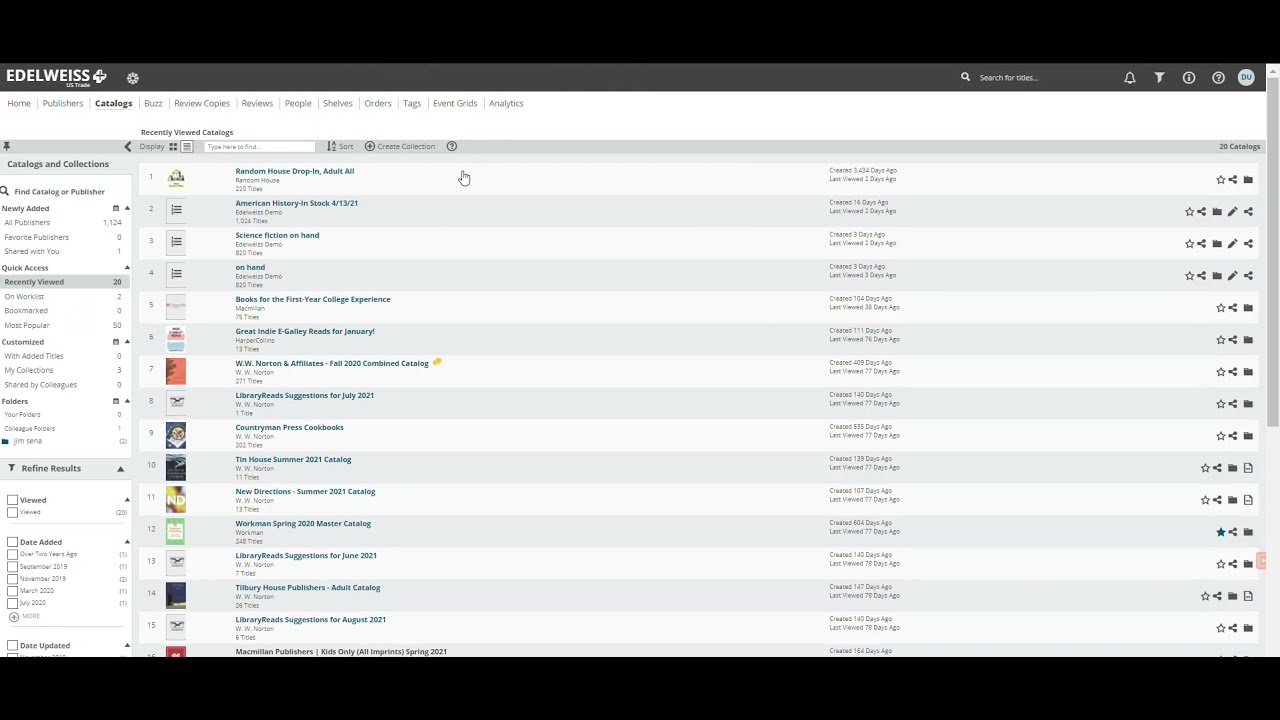
Task: Select Most Popular in Quick Access
Action: [x=27, y=325]
